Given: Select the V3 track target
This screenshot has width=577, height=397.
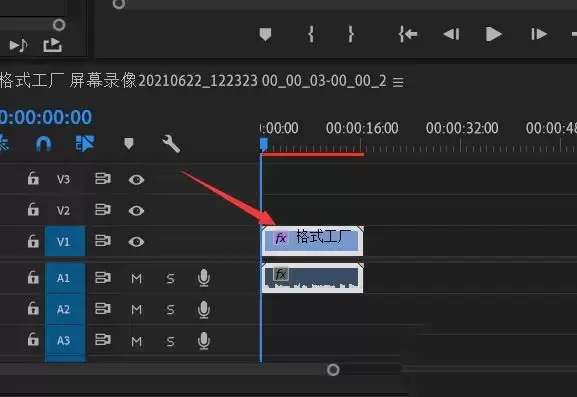Looking at the screenshot, I should click(63, 179).
